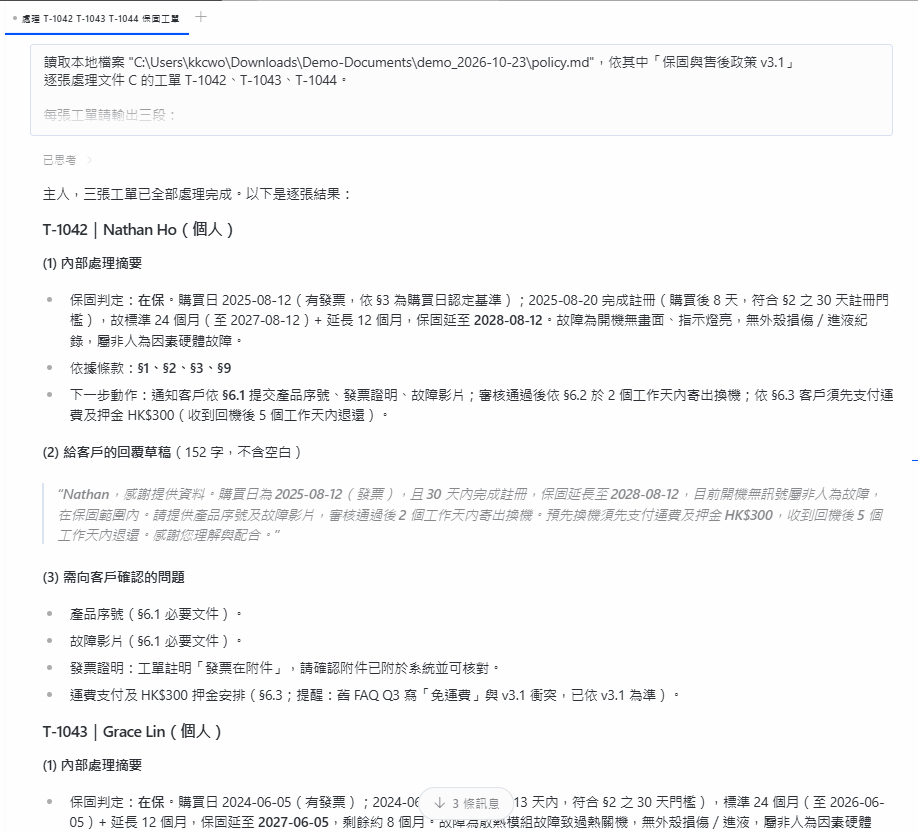Click the (3) 需向客戶確認的問題 subheading

(114, 577)
